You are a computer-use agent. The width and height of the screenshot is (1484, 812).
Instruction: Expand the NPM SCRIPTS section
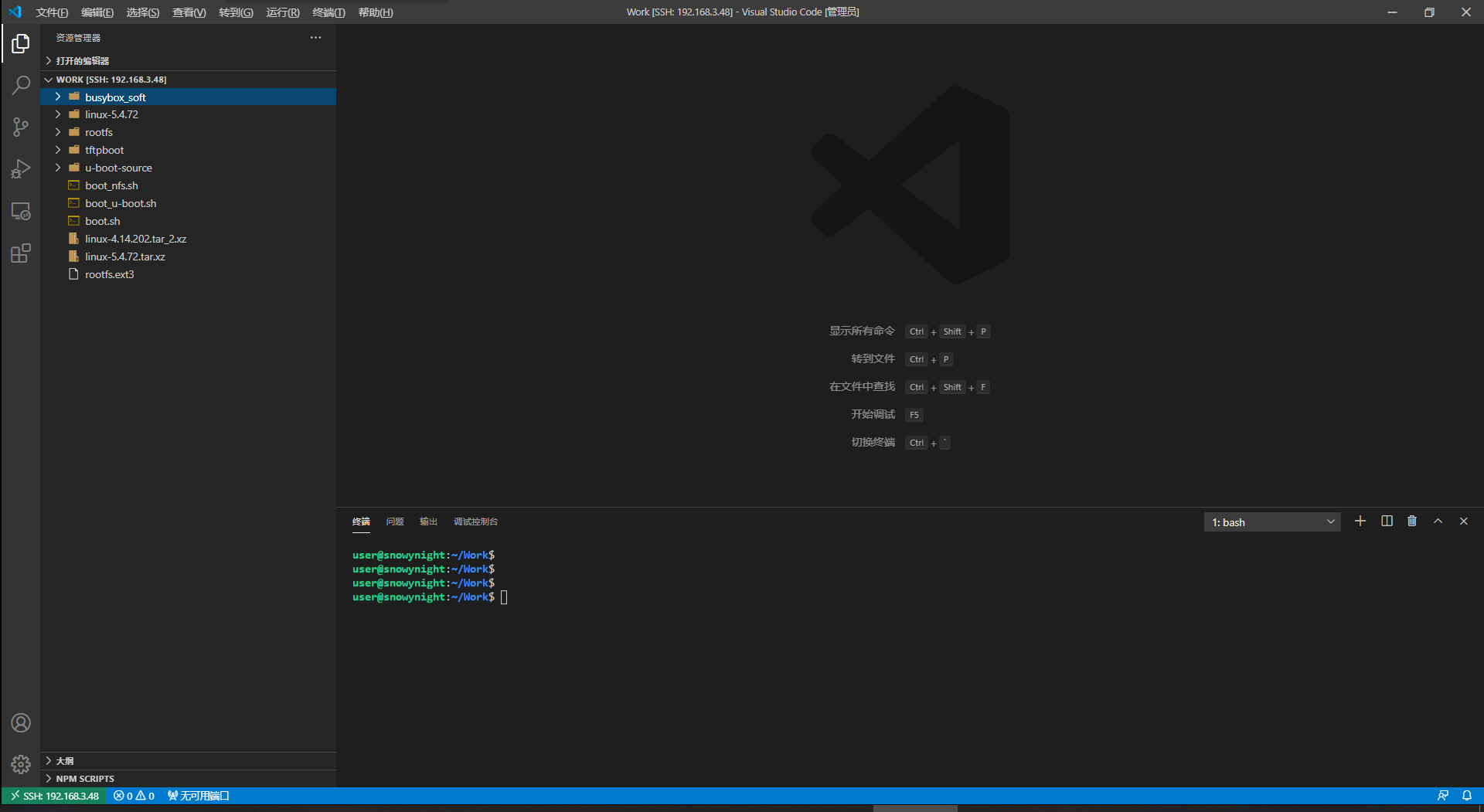tap(188, 779)
